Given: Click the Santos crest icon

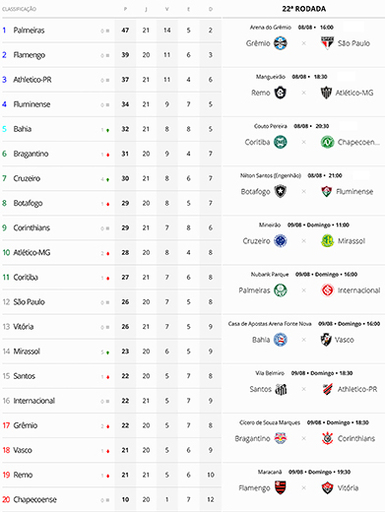Looking at the screenshot, I should pos(281,389).
